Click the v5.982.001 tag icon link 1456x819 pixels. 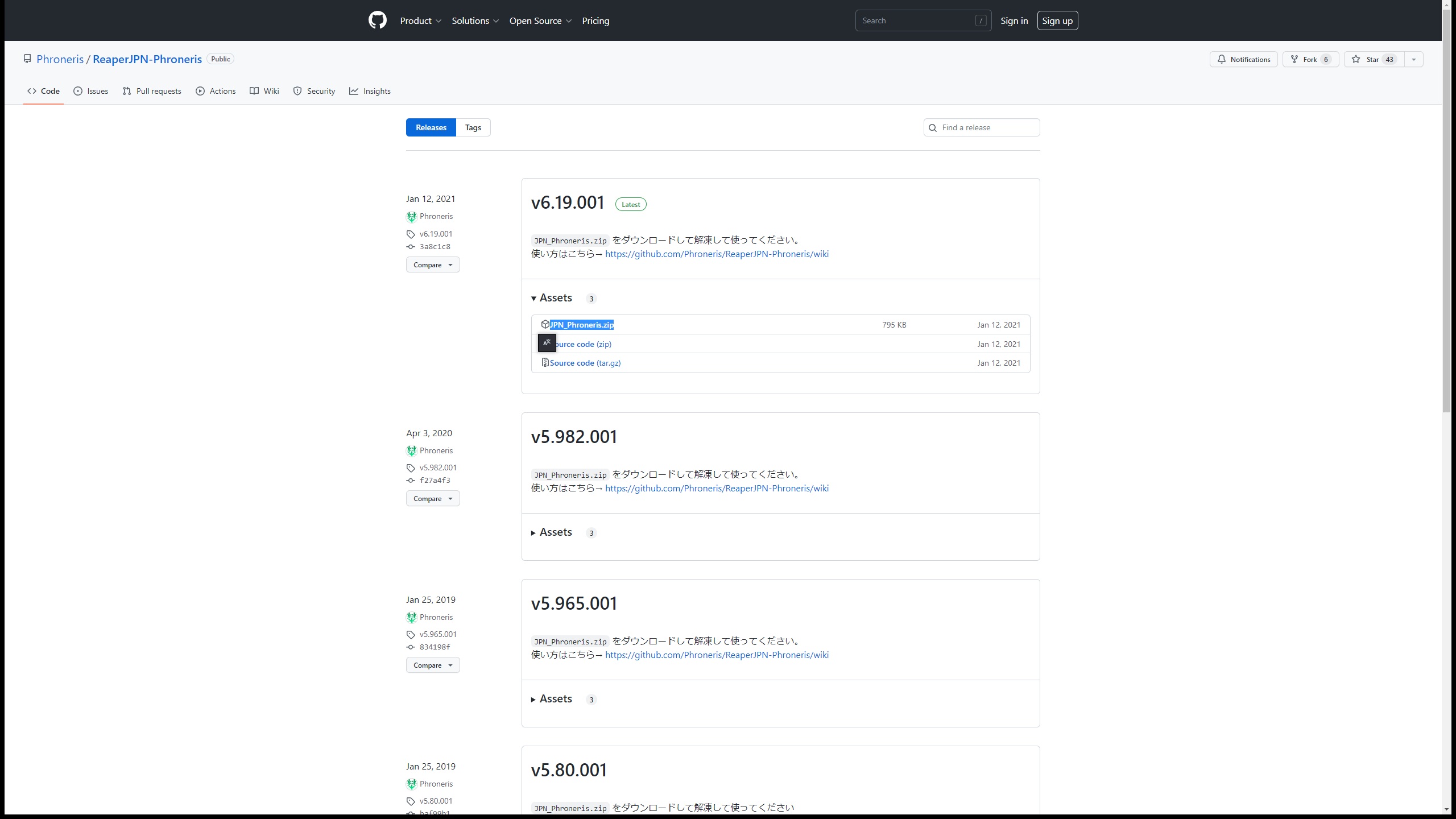[411, 468]
